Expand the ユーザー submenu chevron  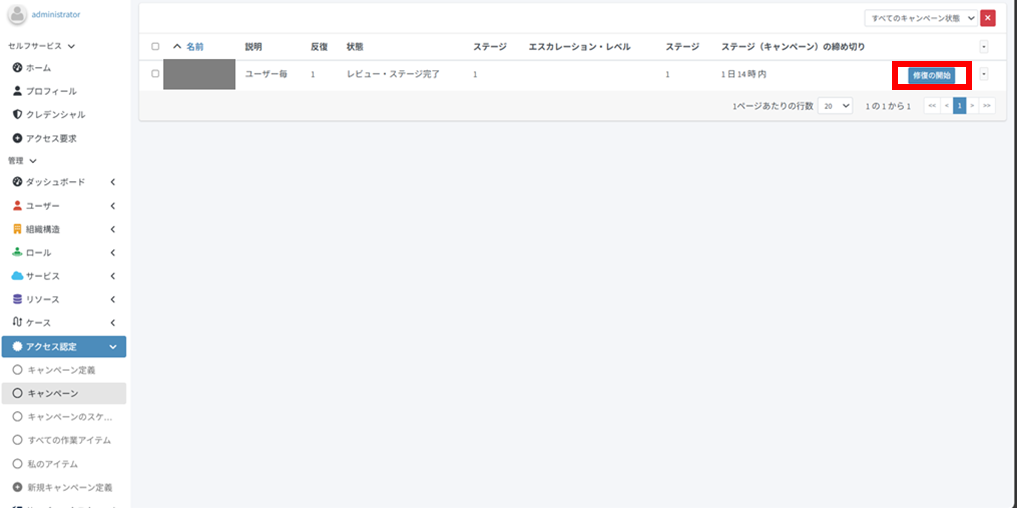click(113, 206)
